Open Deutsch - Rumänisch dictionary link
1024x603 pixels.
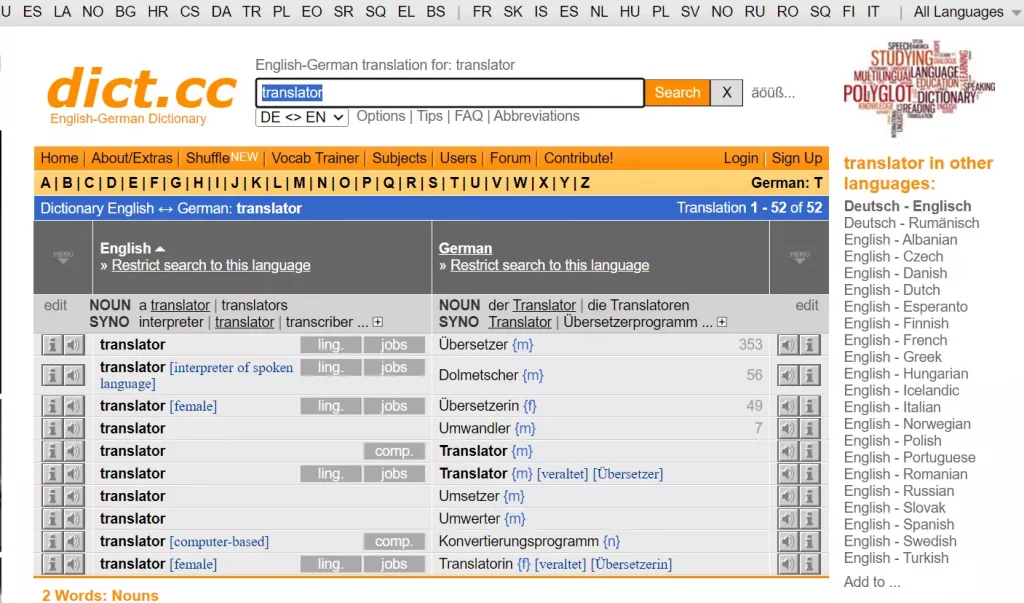912,223
